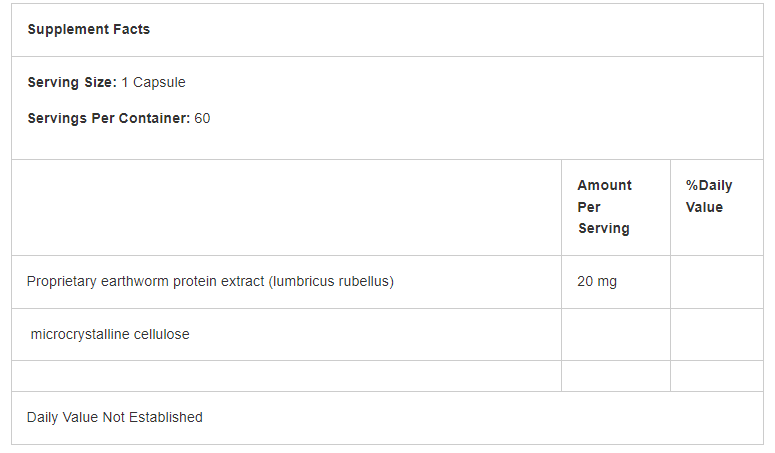This screenshot has width=775, height=453.
Task: Select the servings count value 60
Action: point(202,118)
